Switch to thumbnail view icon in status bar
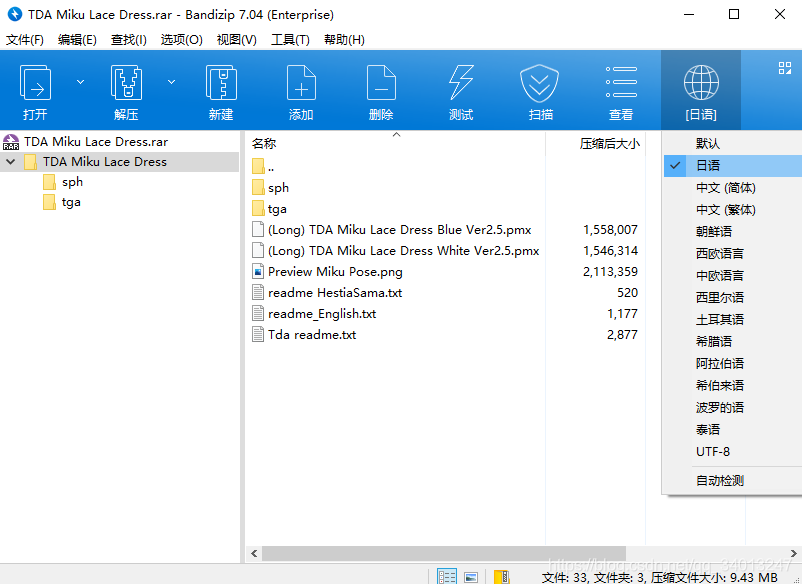Viewport: 802px width, 584px height. (x=471, y=577)
